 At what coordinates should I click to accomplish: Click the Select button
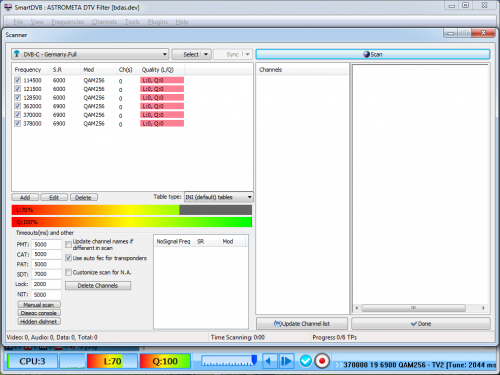tap(191, 54)
